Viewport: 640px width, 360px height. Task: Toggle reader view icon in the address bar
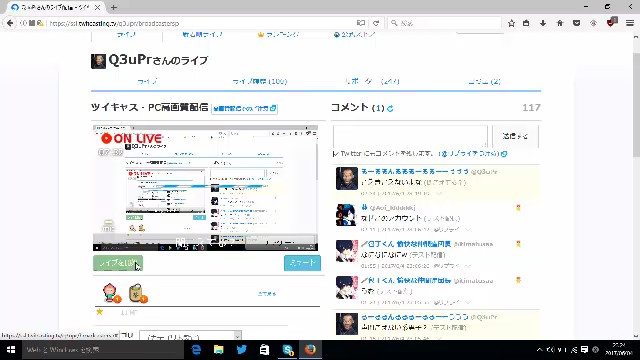click(361, 23)
